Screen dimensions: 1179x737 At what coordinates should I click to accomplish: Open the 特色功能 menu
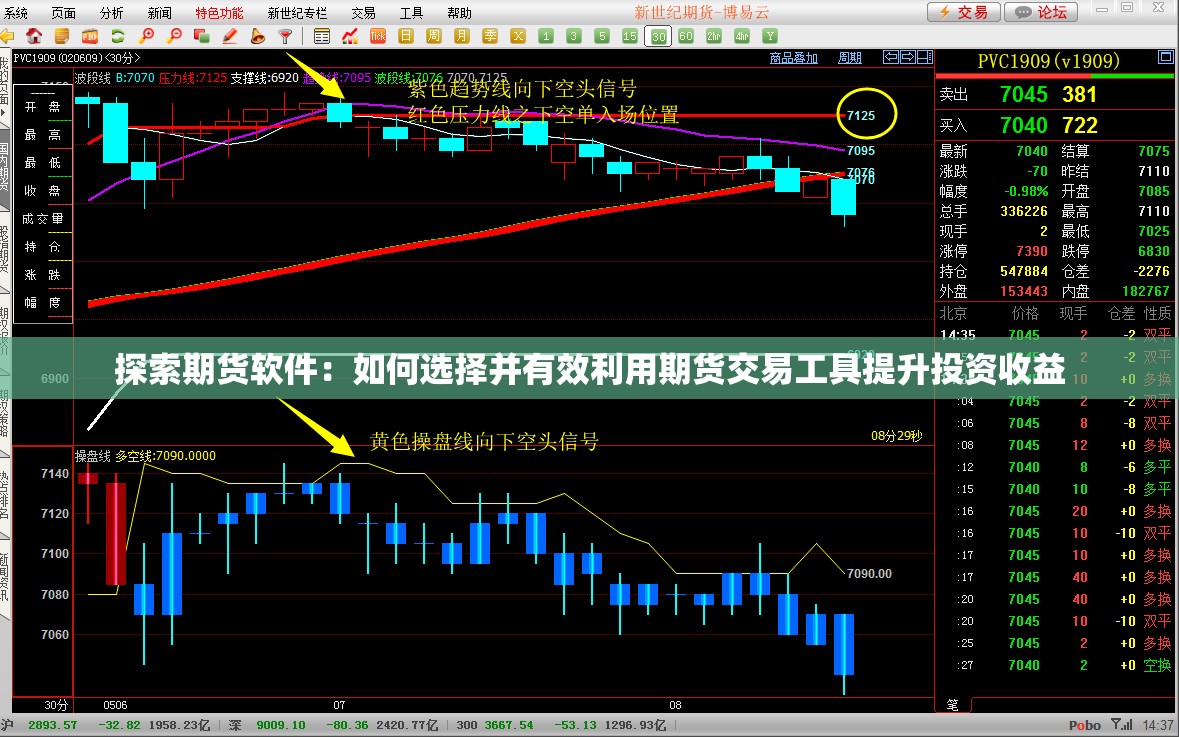(x=220, y=13)
